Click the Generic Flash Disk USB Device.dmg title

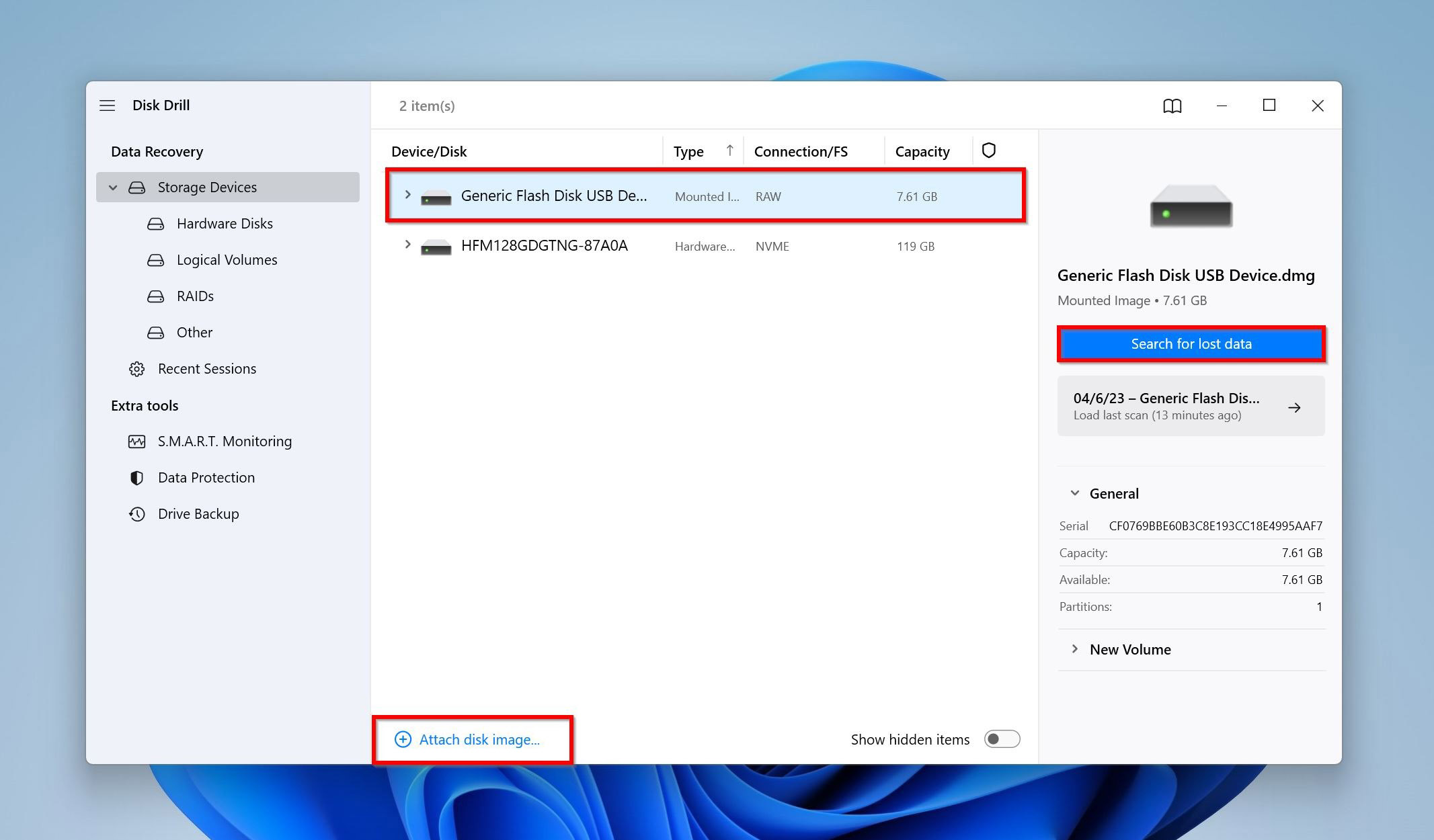coord(1186,276)
